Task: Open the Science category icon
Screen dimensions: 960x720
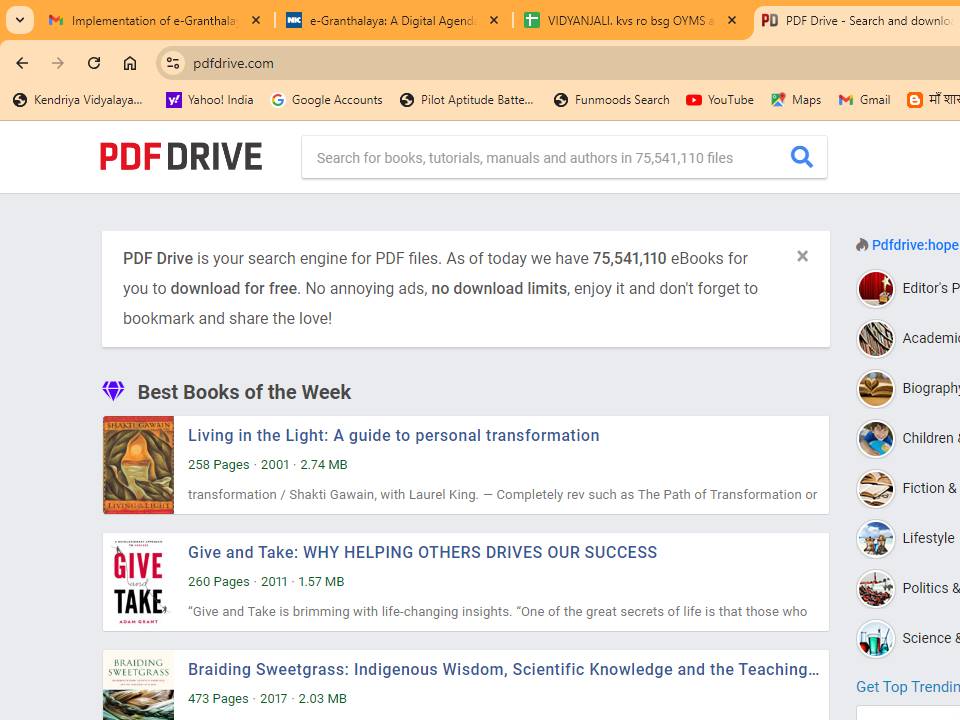Action: 875,639
